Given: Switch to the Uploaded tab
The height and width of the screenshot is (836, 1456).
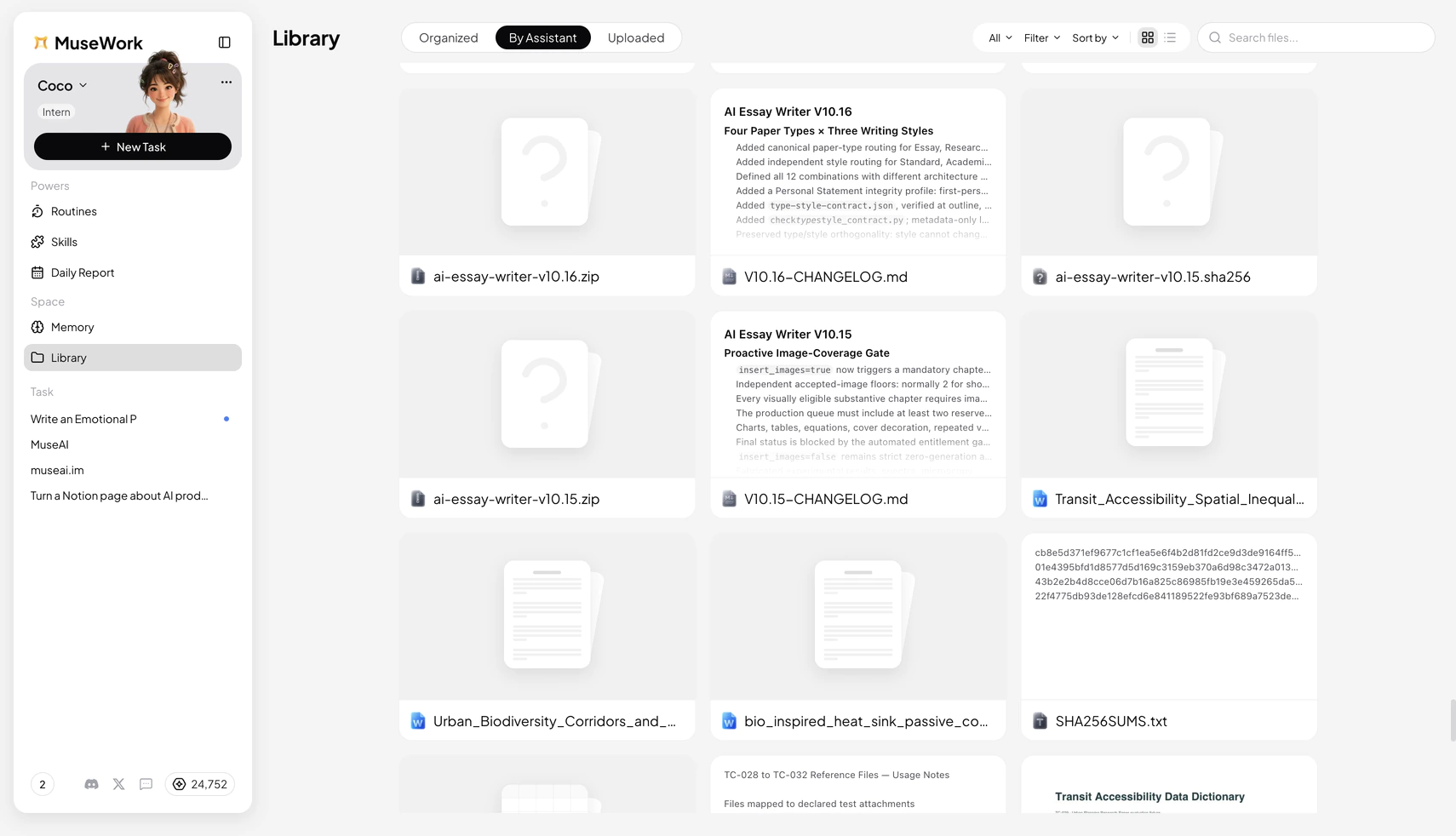Looking at the screenshot, I should click(636, 37).
